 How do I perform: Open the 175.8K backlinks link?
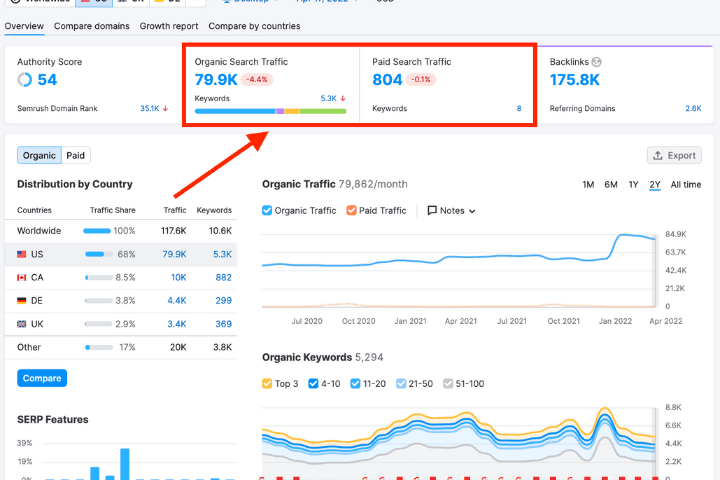point(574,80)
